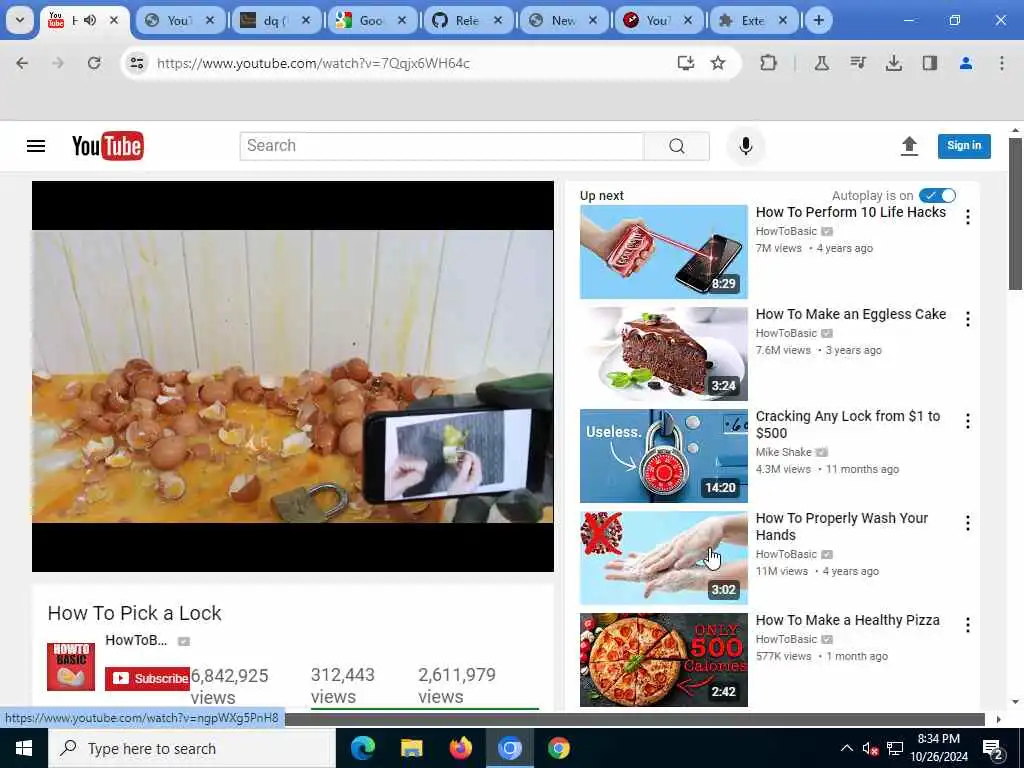Open options for Cracking Any Lock video
The height and width of the screenshot is (768, 1024).
[x=968, y=421]
